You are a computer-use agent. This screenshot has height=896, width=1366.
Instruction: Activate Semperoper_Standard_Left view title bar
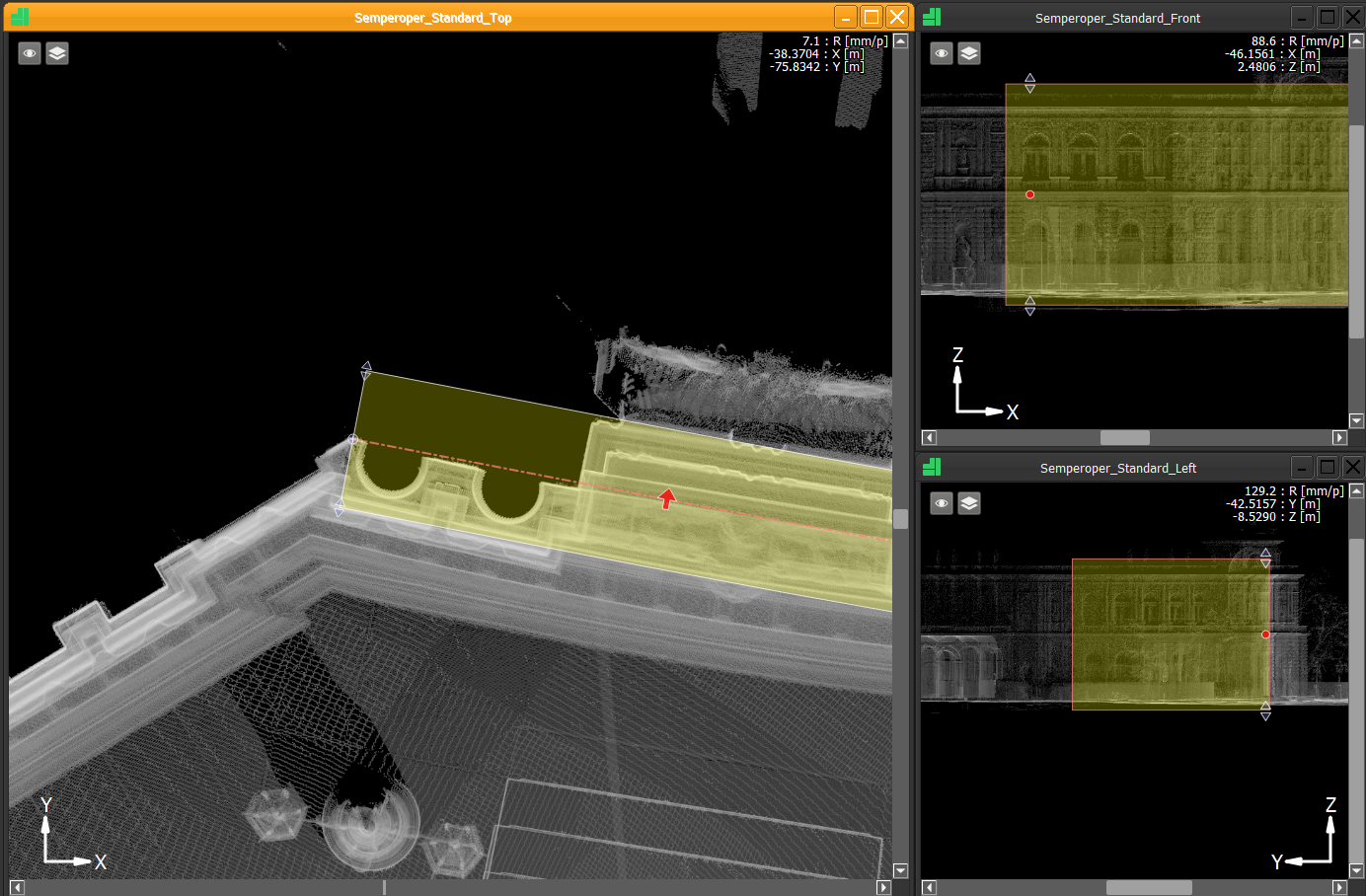click(1116, 468)
